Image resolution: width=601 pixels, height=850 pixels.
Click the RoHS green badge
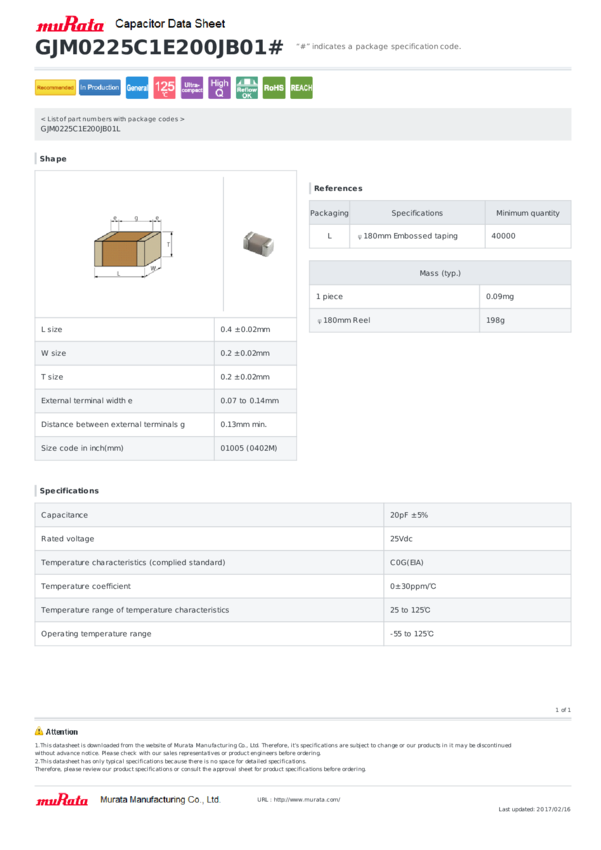274,87
